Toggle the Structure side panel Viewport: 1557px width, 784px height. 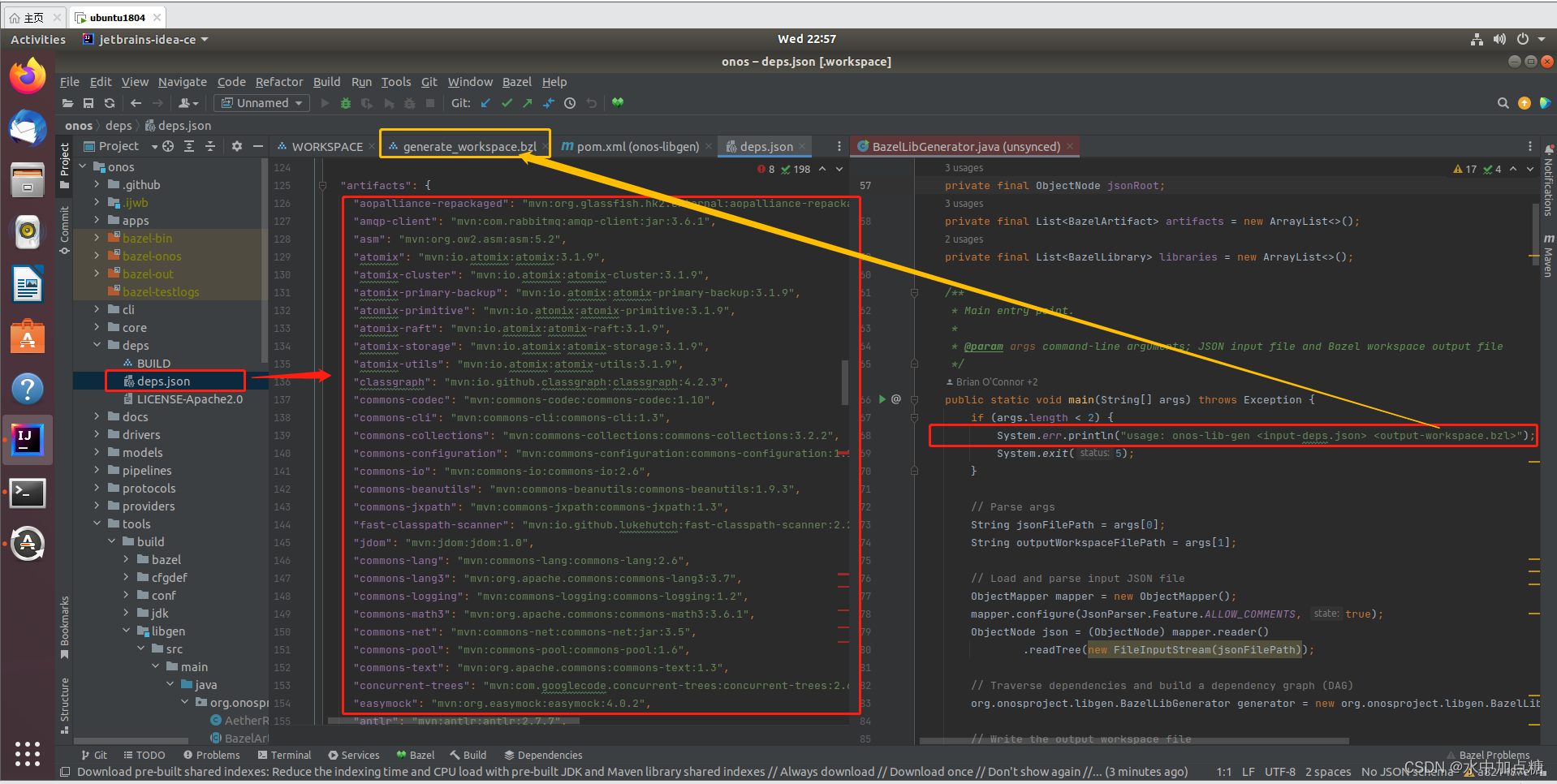click(64, 705)
